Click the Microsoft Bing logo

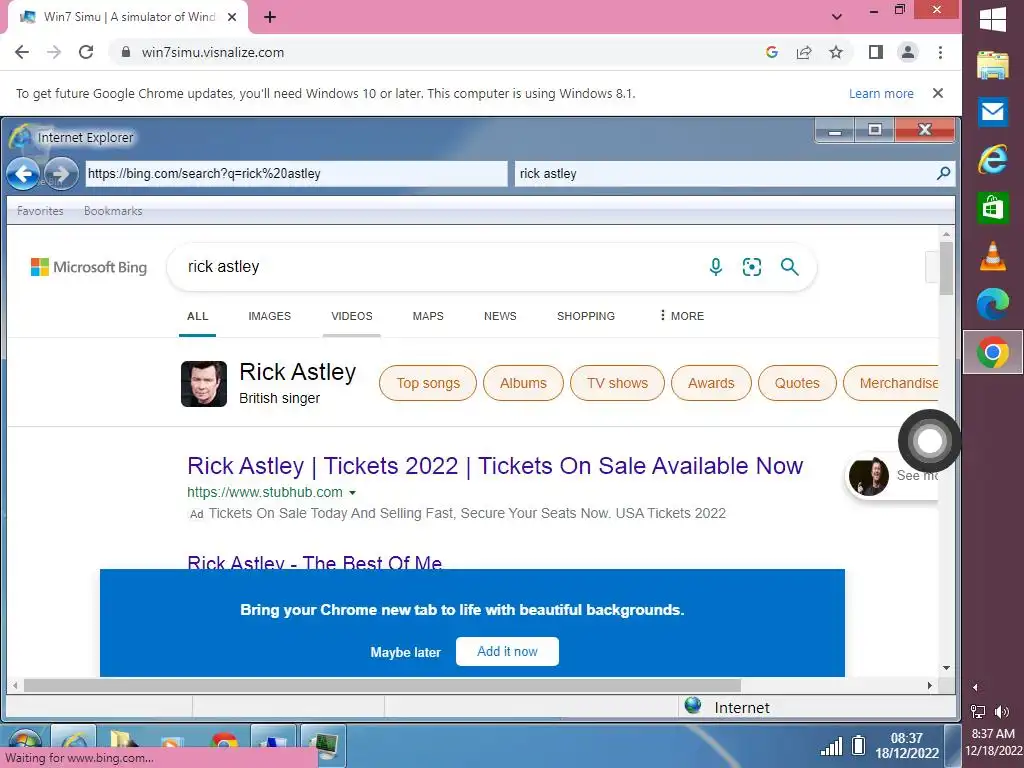click(x=89, y=267)
